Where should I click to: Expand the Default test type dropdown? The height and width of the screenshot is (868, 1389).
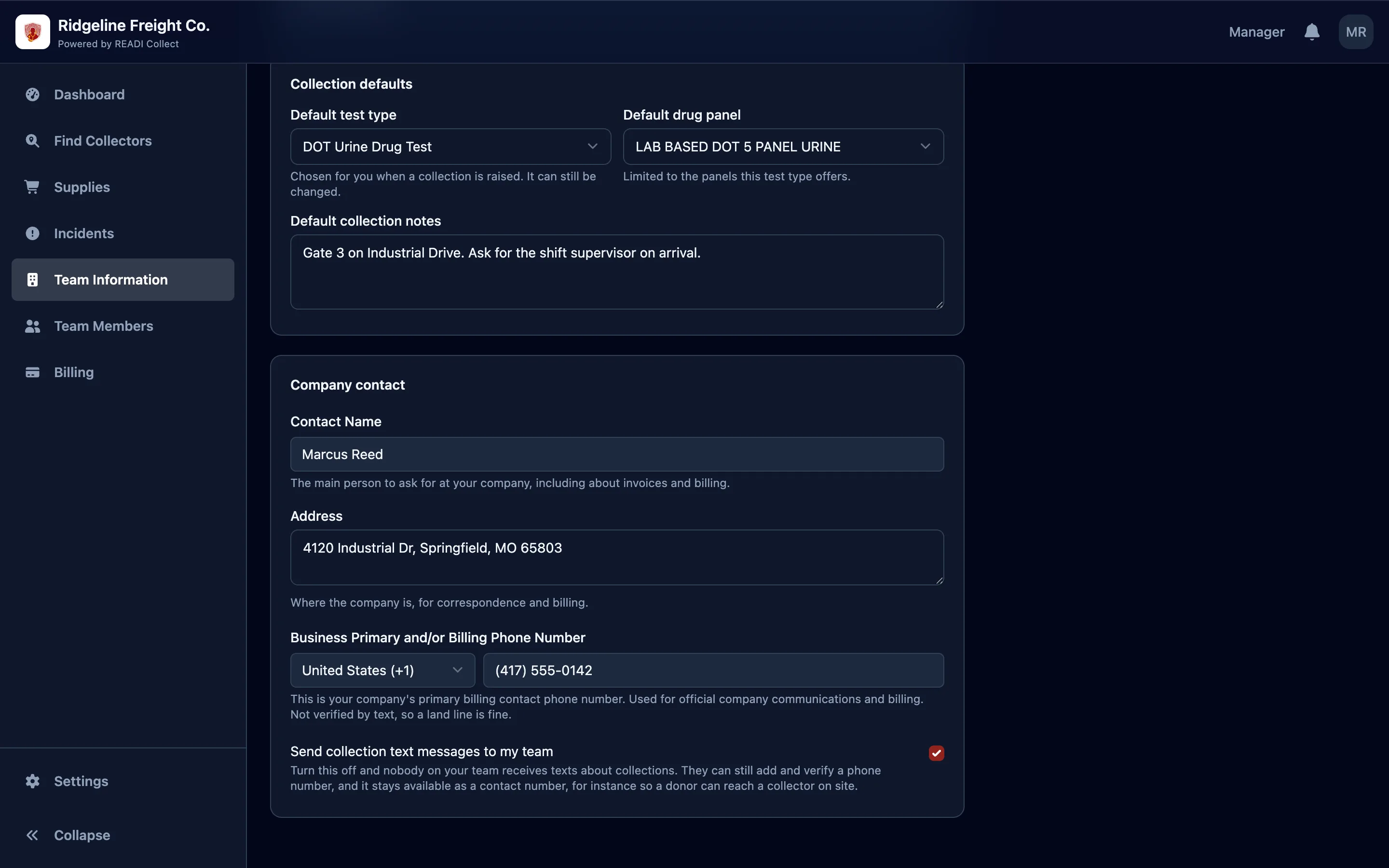coord(450,147)
